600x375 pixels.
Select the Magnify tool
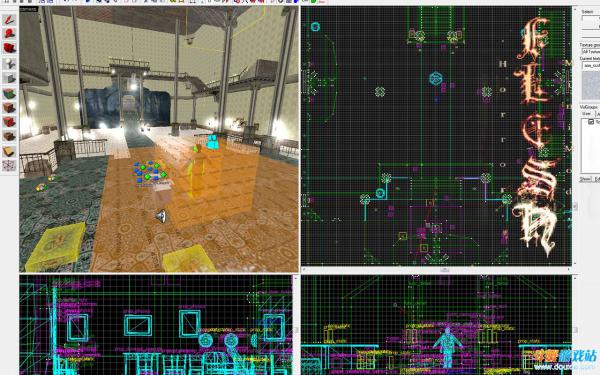(9, 34)
